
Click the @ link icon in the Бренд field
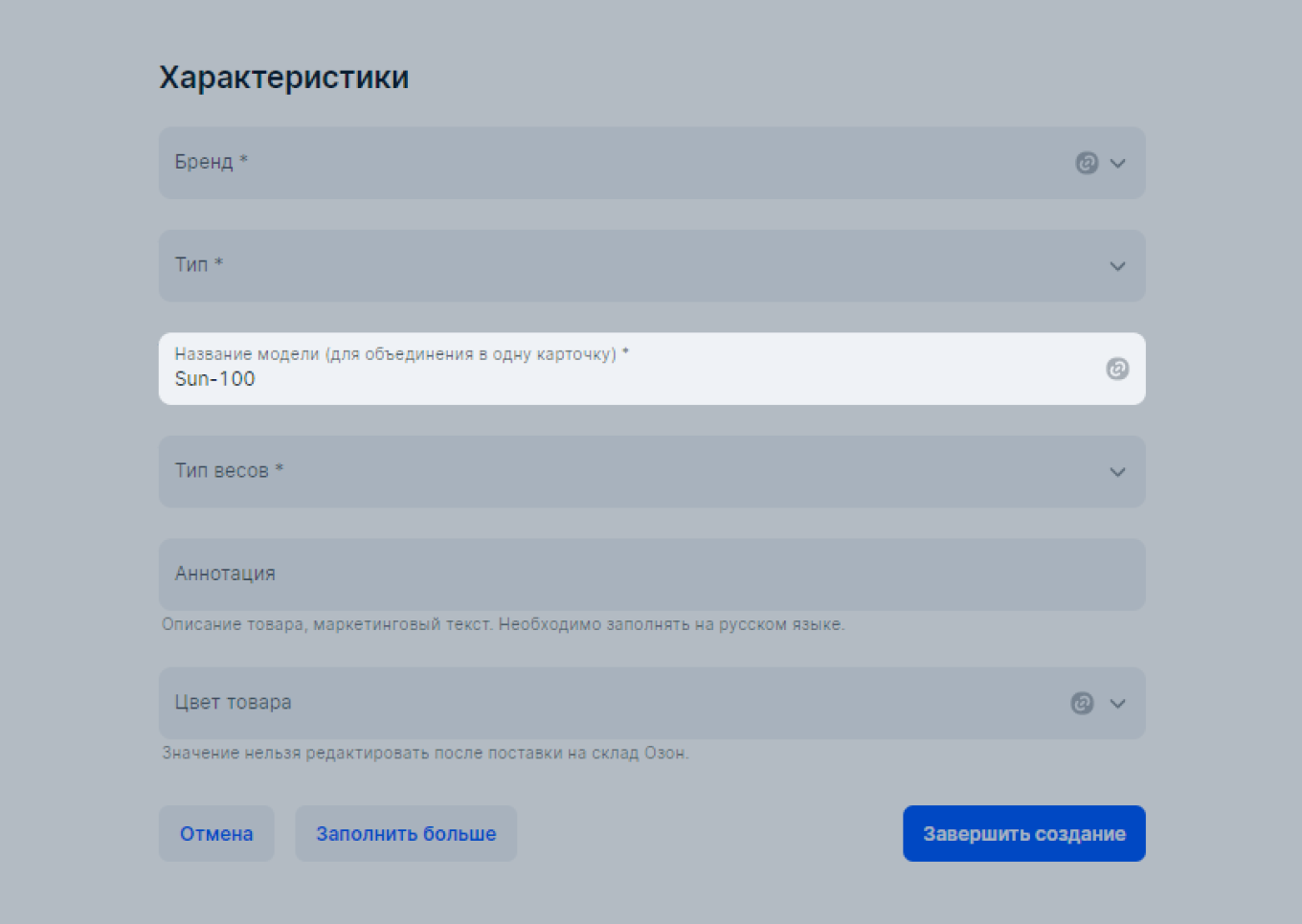pos(1087,163)
